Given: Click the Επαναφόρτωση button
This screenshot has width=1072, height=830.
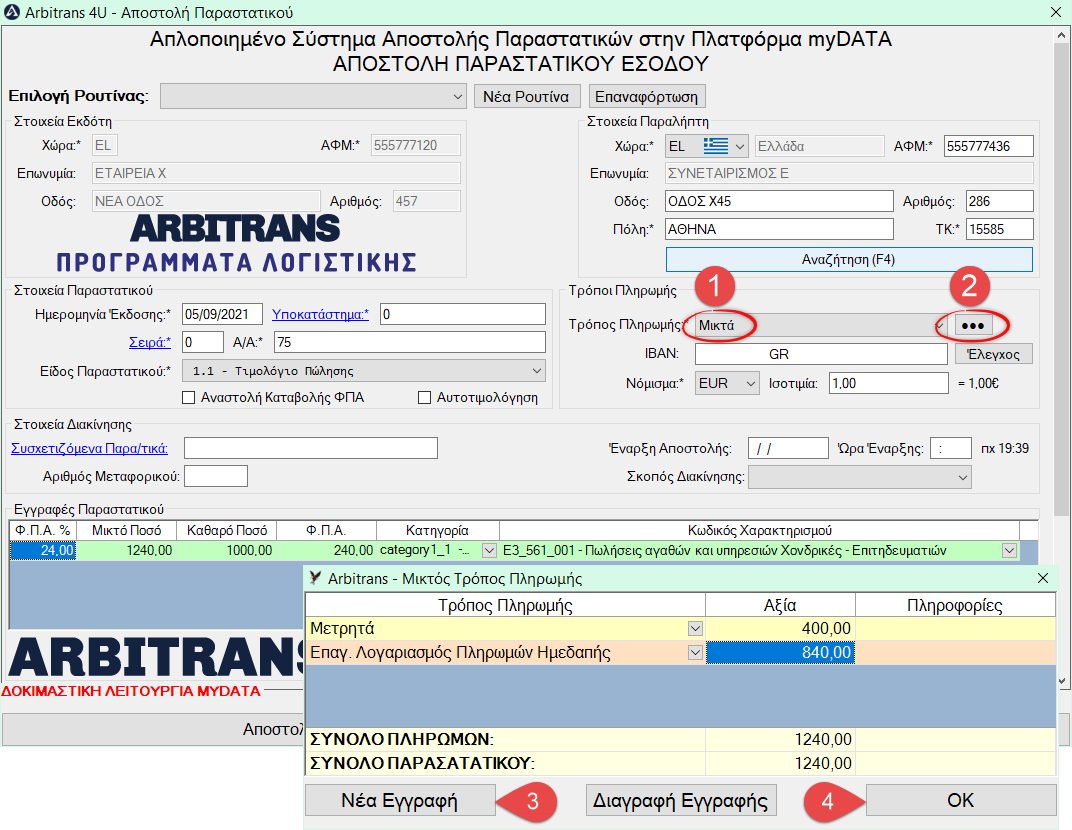Looking at the screenshot, I should click(647, 96).
